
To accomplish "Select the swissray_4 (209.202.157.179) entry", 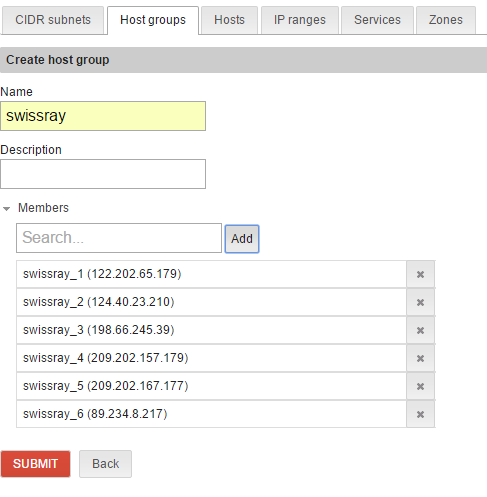I will coord(211,358).
